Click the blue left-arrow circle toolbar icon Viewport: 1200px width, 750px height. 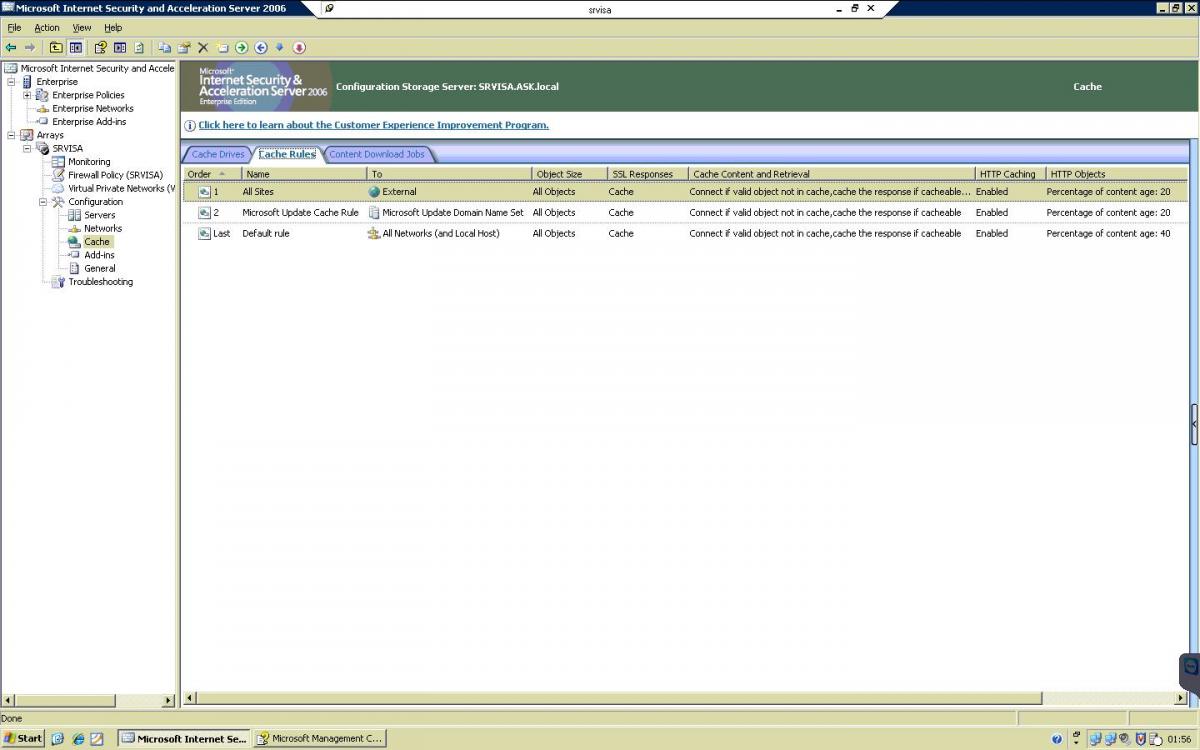261,47
